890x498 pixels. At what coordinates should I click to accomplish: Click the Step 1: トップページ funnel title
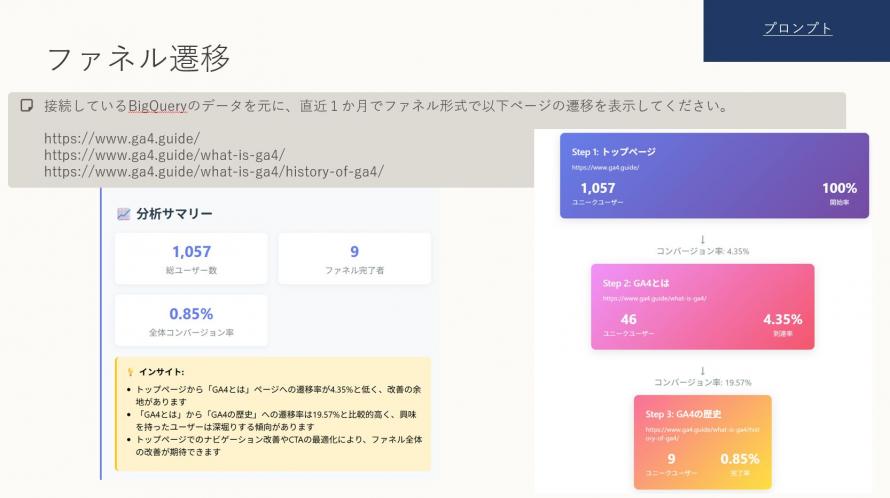[614, 152]
